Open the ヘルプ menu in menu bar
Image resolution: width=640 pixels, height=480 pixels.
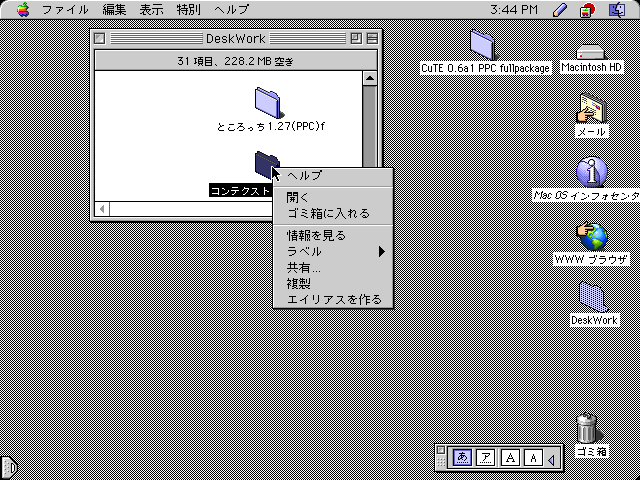(231, 9)
